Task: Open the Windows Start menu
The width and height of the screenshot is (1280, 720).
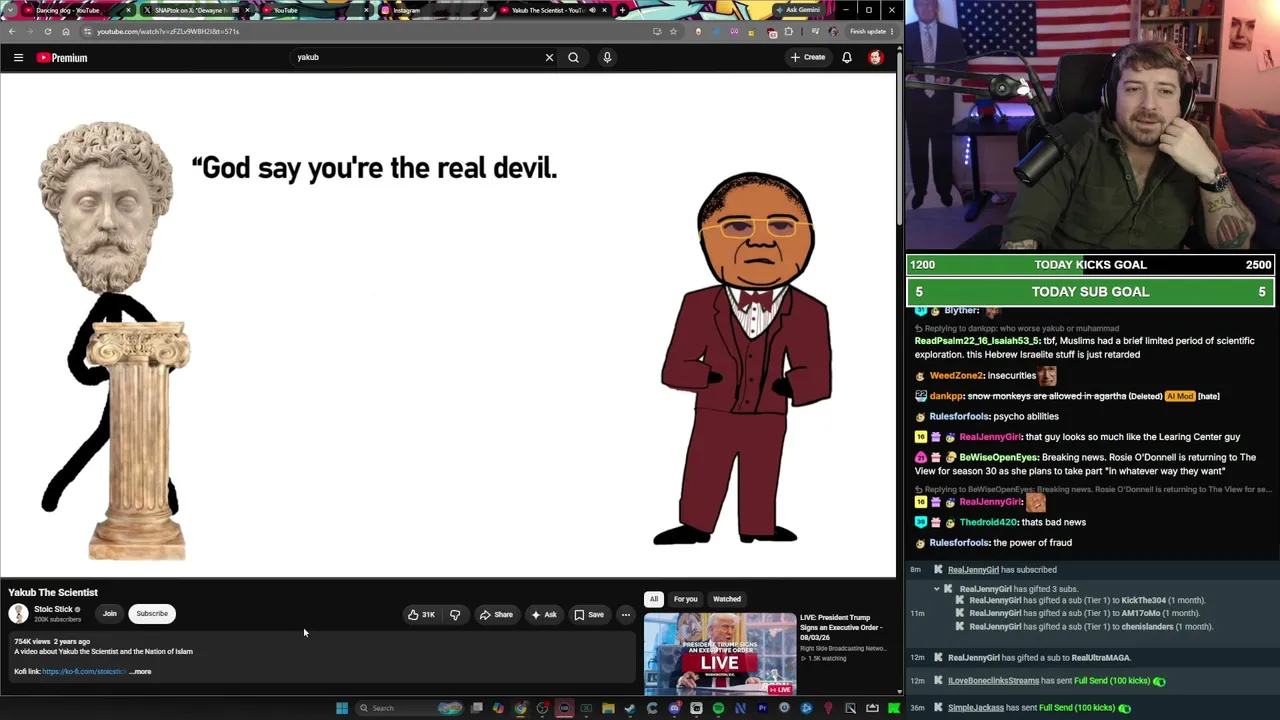Action: [342, 708]
